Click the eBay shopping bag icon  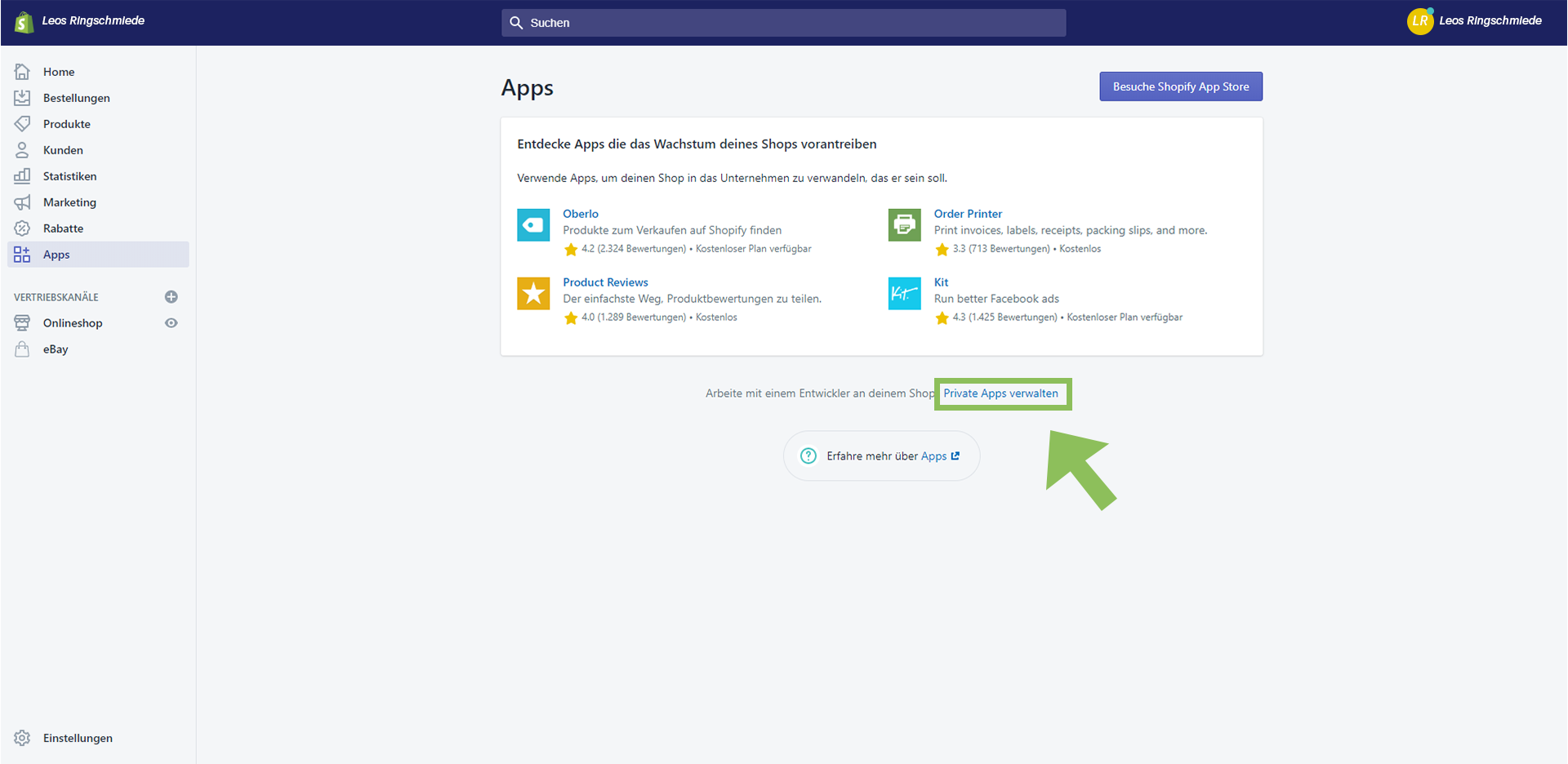[22, 349]
